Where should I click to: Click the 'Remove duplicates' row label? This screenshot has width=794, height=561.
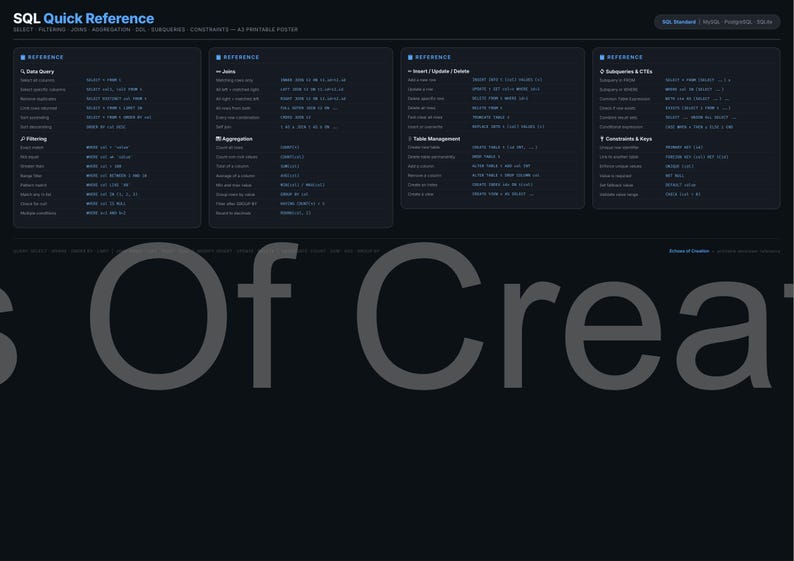pos(38,99)
